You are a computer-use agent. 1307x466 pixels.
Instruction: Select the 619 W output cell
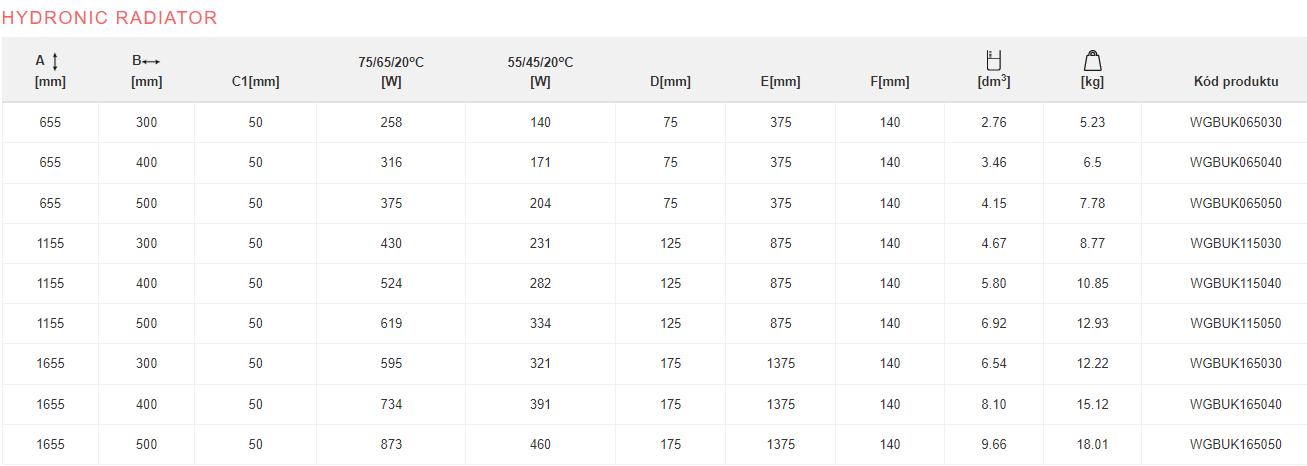point(391,324)
